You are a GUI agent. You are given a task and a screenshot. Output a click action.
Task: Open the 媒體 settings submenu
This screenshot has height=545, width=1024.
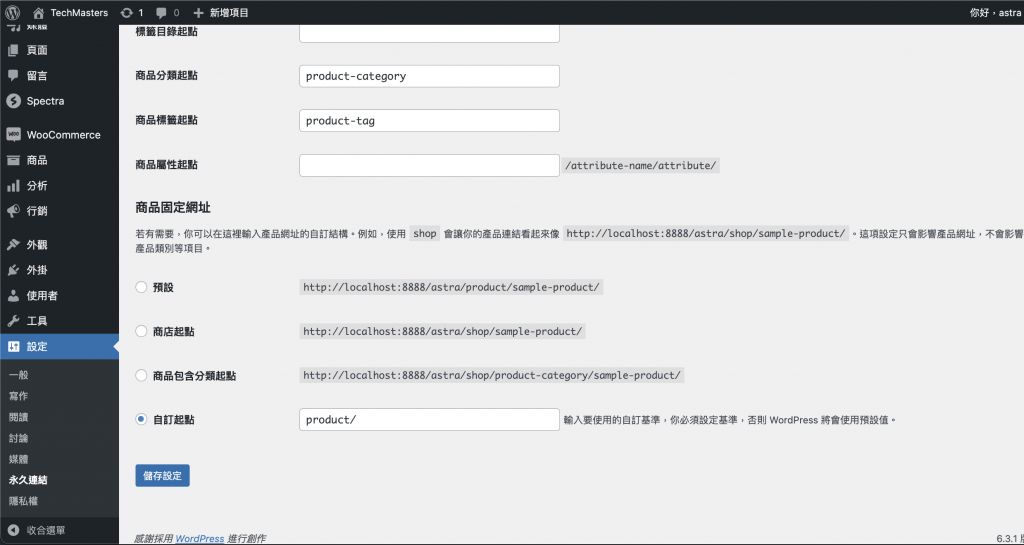point(19,459)
